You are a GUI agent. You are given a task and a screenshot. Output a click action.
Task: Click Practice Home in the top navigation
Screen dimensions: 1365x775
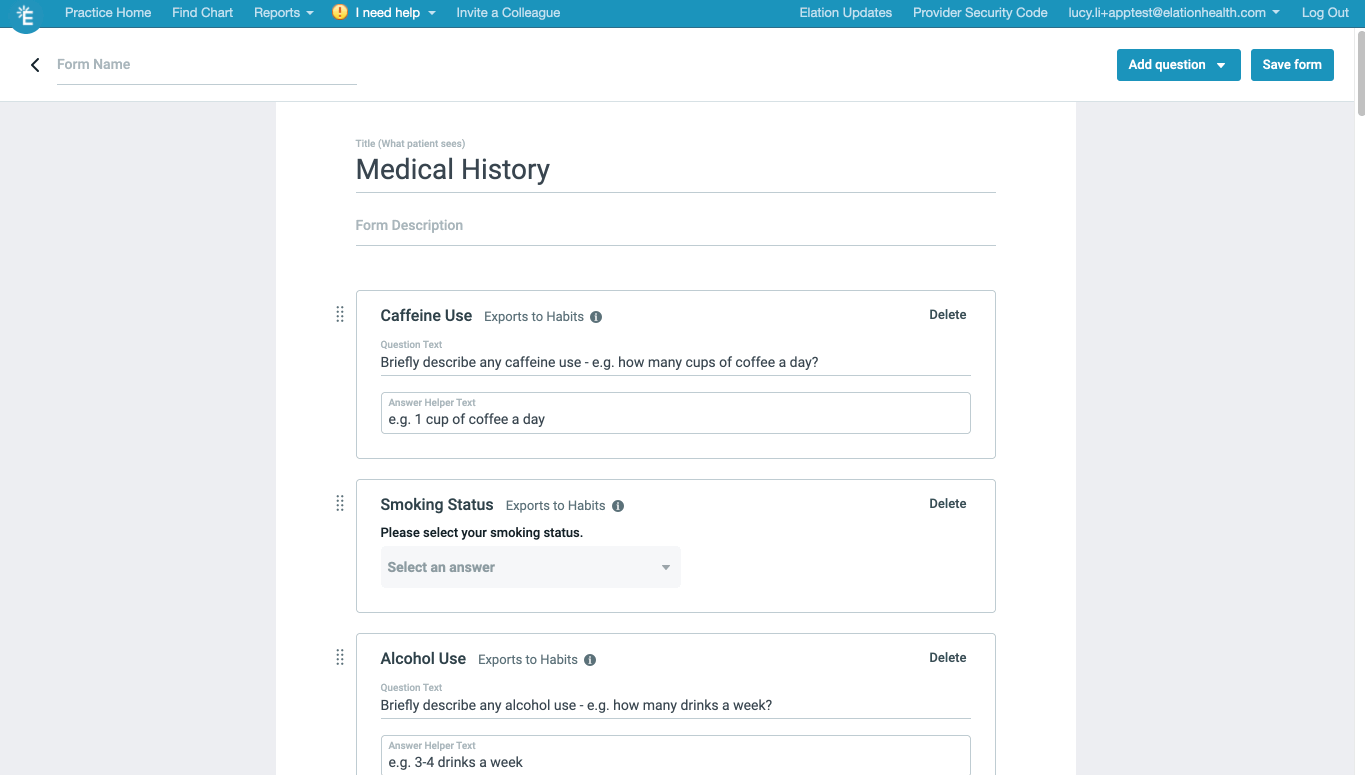[107, 12]
